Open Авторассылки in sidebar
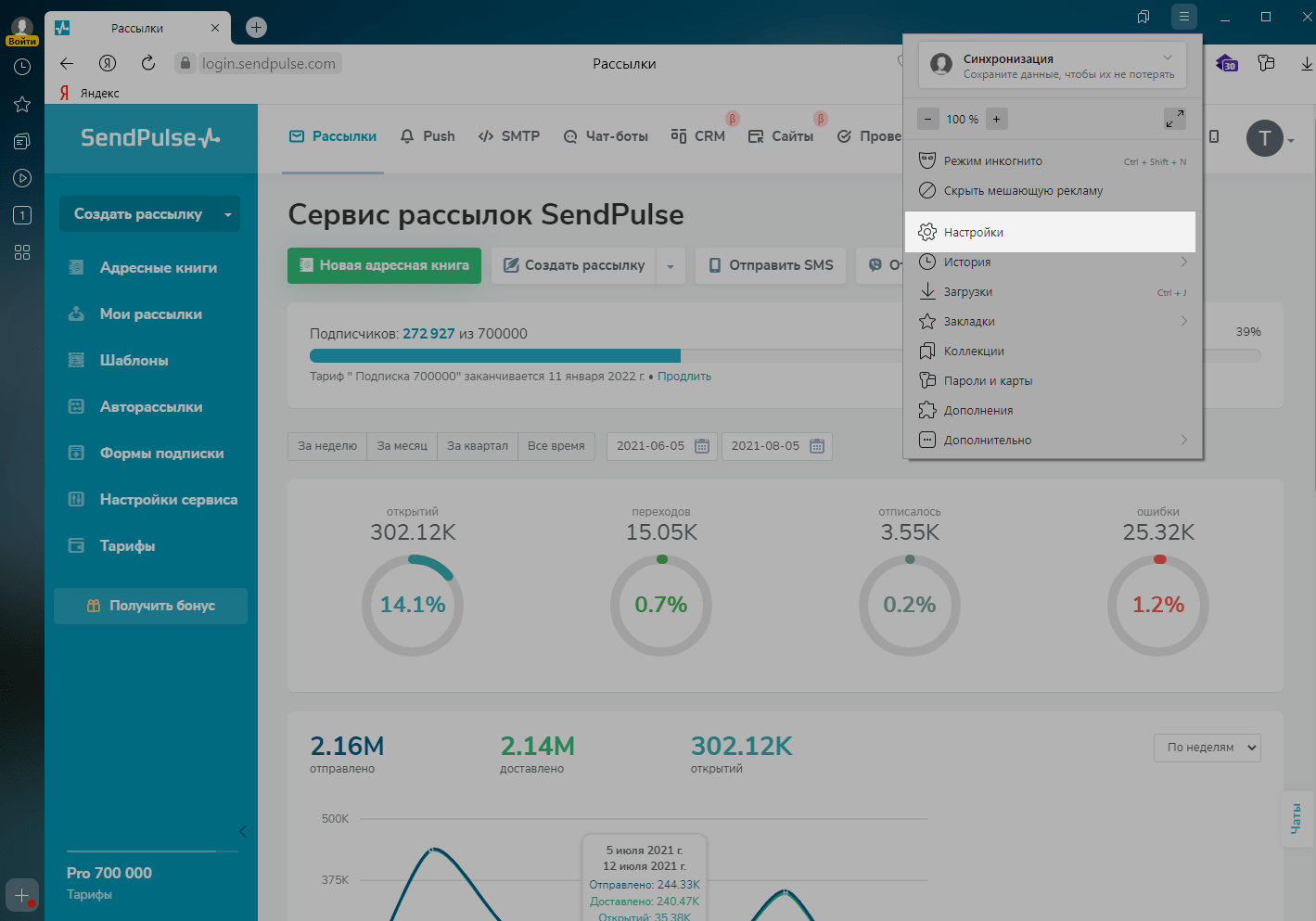 pos(136,406)
